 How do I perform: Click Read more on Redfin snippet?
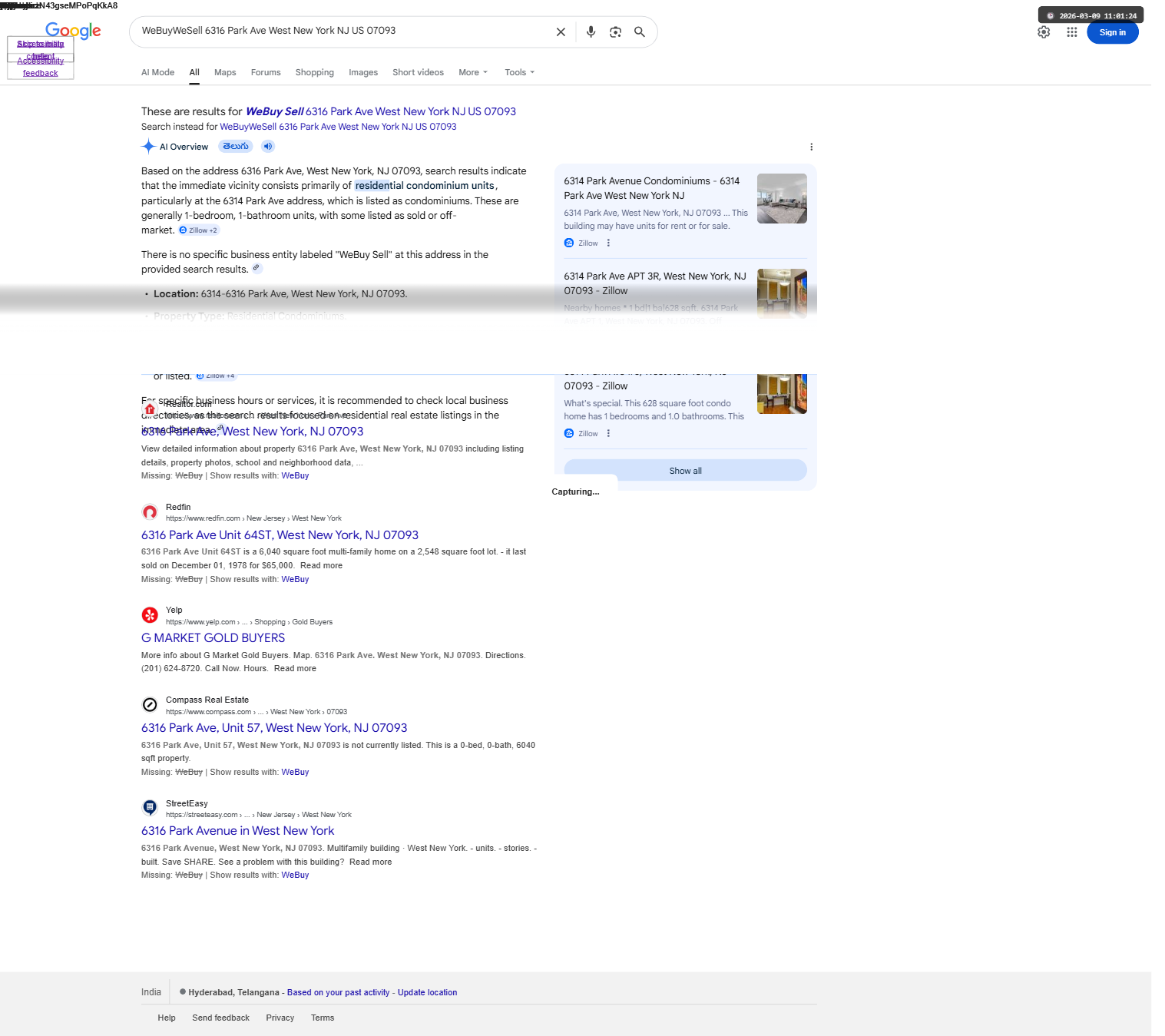click(321, 566)
